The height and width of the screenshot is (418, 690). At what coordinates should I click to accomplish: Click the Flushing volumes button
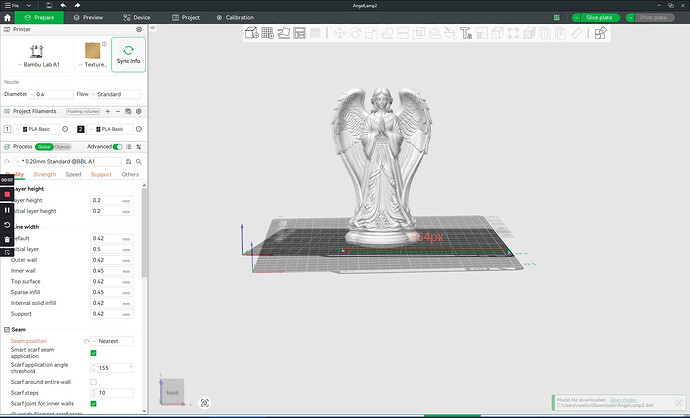coord(83,111)
